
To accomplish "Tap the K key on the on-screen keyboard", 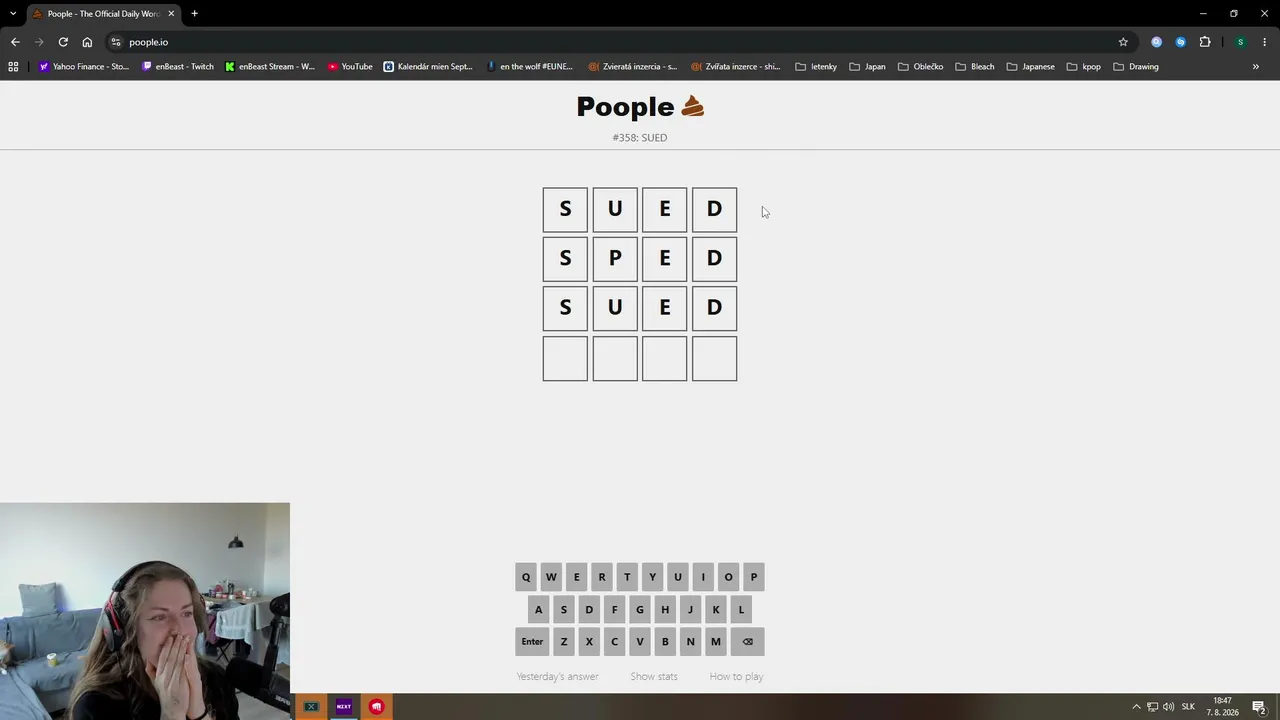I will tap(716, 609).
